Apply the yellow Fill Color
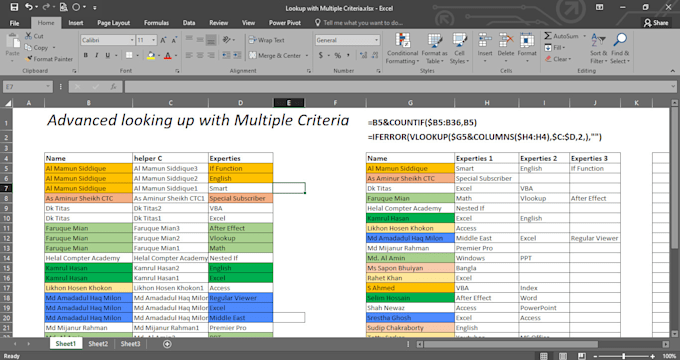The width and height of the screenshot is (680, 360). 150,56
